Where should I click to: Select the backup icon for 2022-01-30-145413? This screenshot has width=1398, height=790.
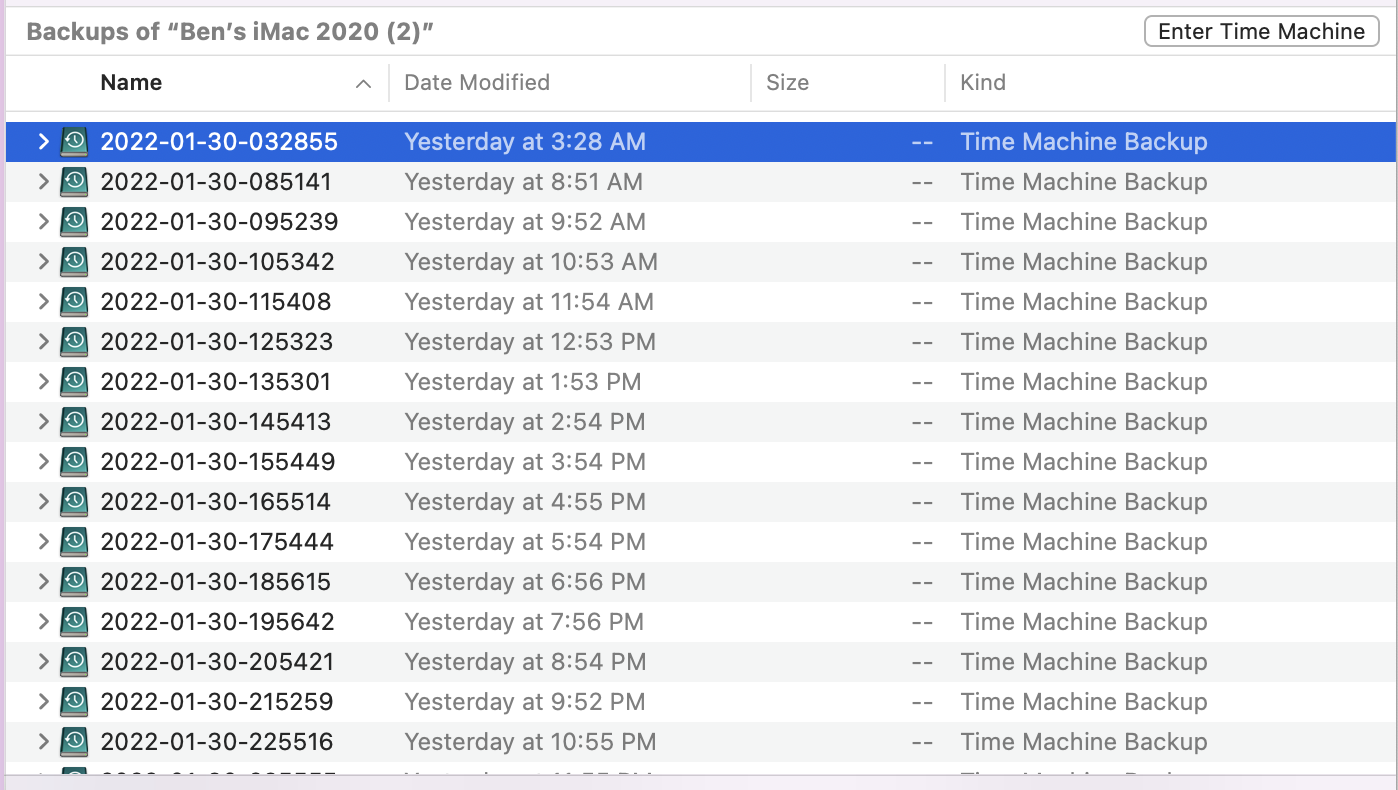point(74,422)
